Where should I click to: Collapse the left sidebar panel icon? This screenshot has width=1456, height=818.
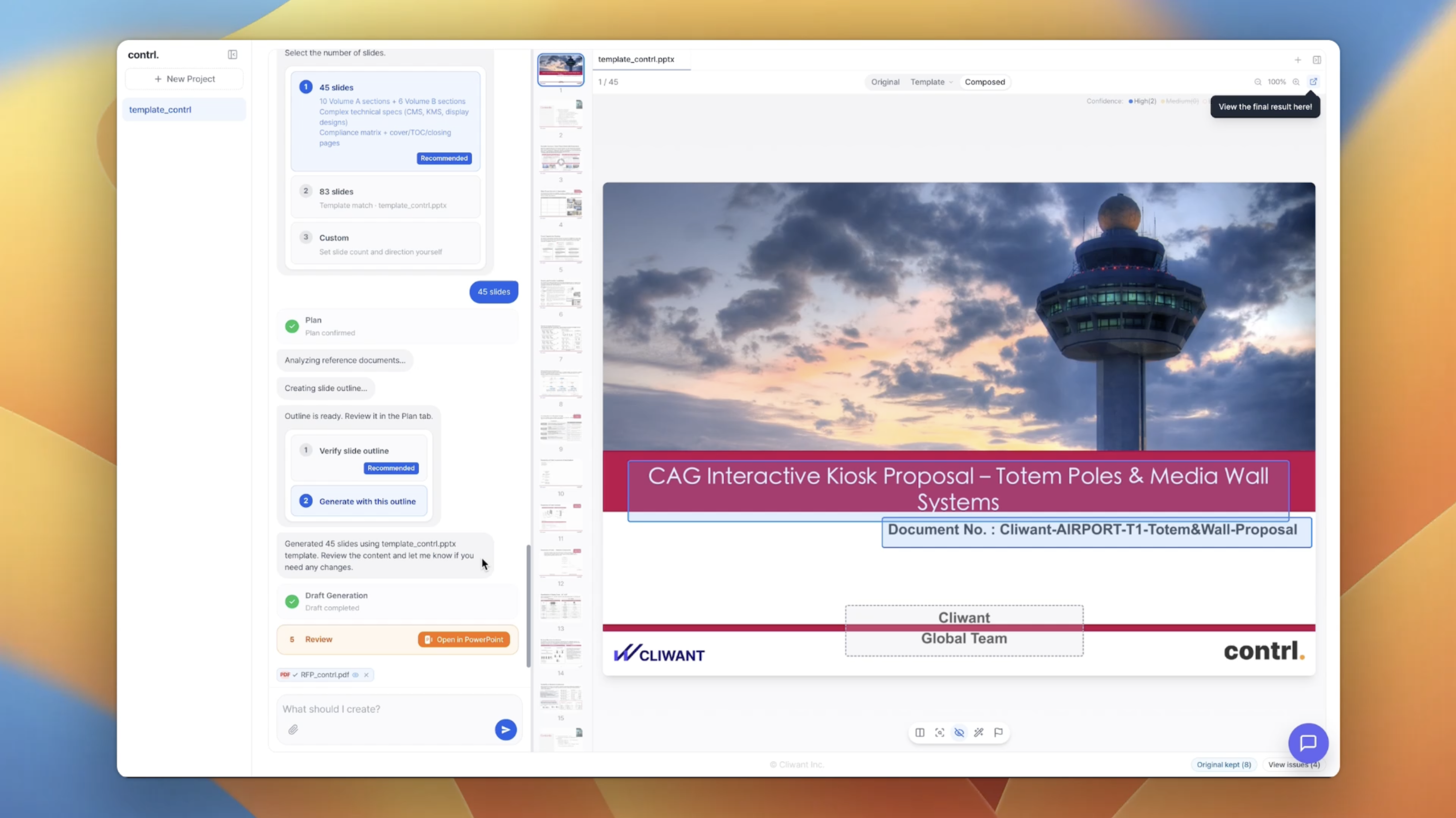click(232, 55)
